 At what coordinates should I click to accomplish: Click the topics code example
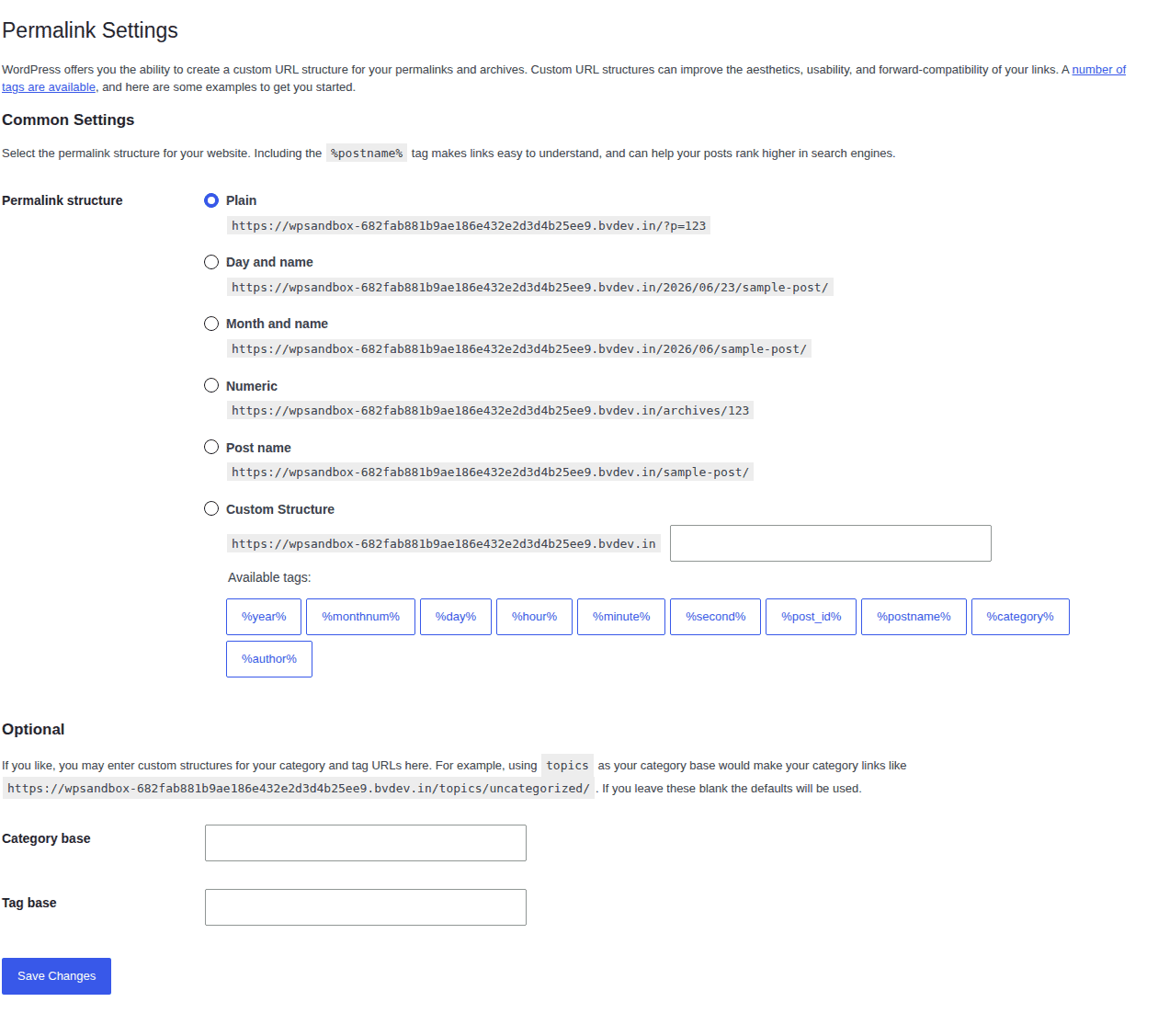coord(567,766)
